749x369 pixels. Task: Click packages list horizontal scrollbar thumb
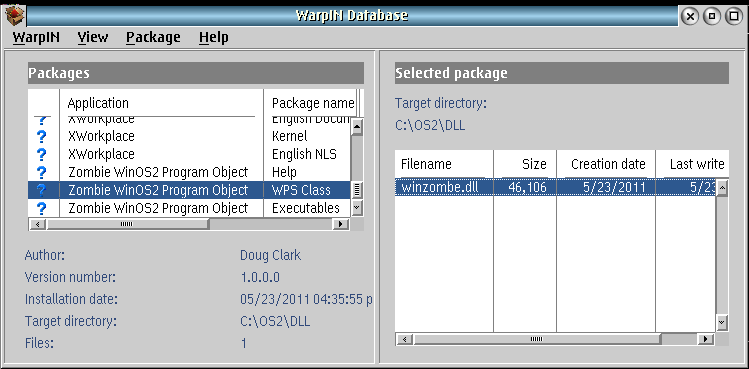[x=128, y=224]
